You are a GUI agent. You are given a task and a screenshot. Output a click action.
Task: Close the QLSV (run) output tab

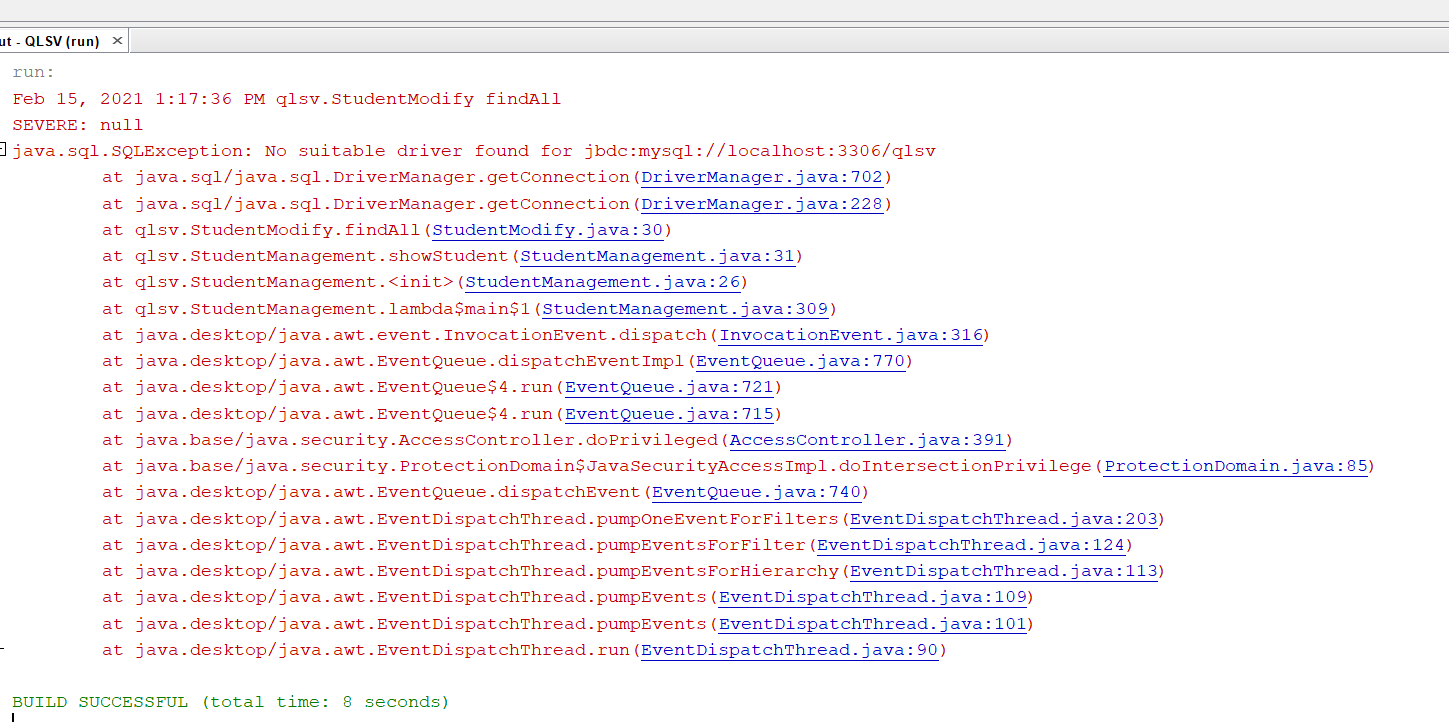117,41
